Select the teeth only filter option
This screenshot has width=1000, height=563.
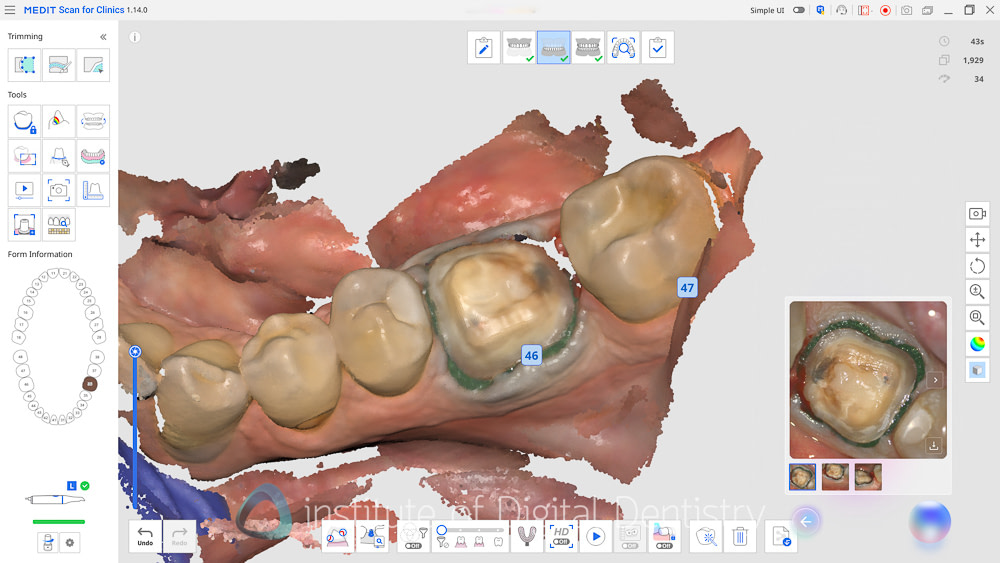pos(499,542)
